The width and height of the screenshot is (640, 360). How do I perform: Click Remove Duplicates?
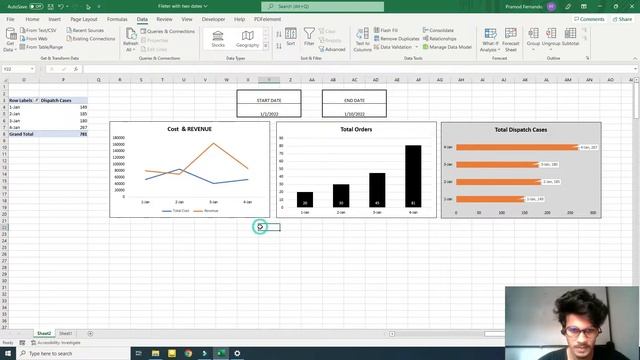click(x=396, y=38)
